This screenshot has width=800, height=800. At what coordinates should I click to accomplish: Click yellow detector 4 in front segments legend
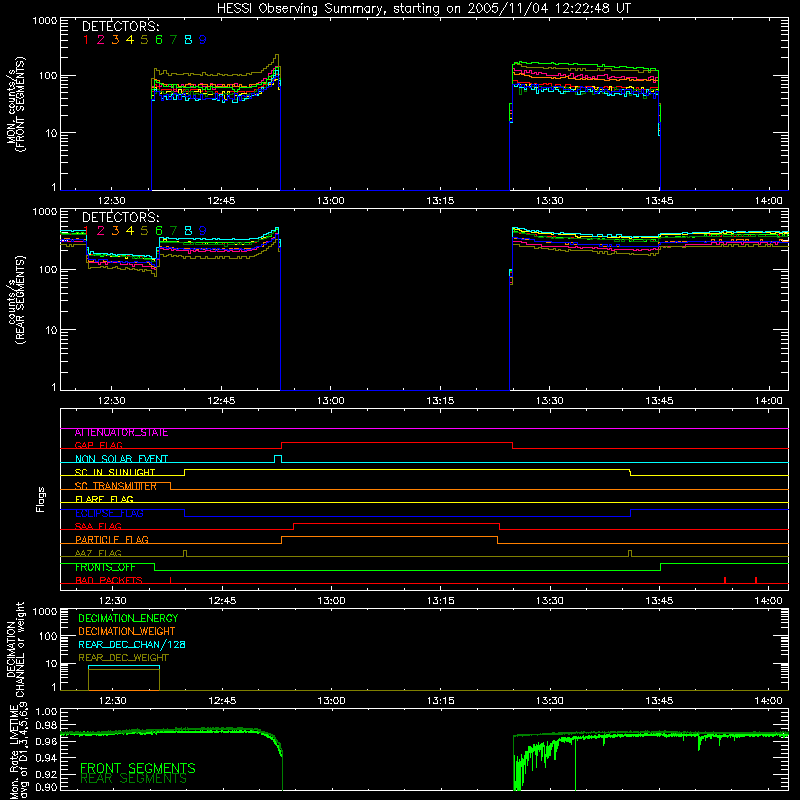tap(130, 40)
